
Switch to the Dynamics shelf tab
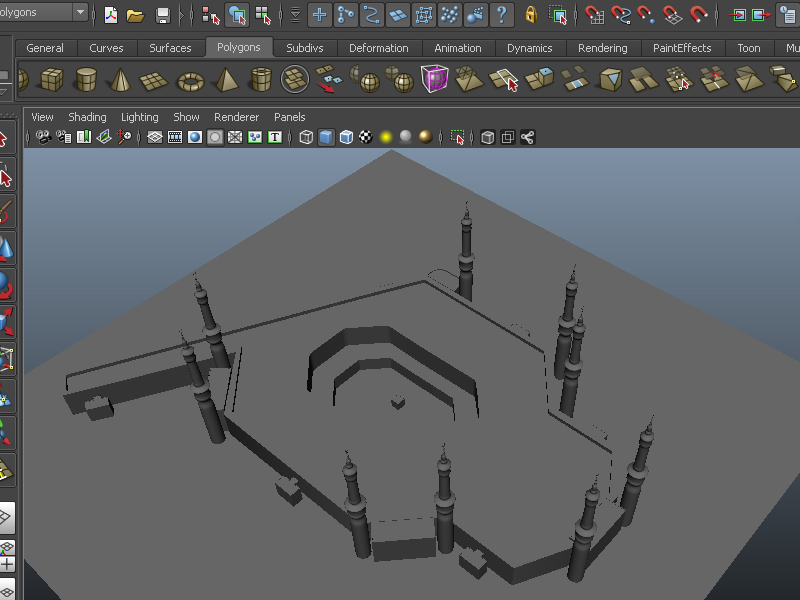(530, 48)
